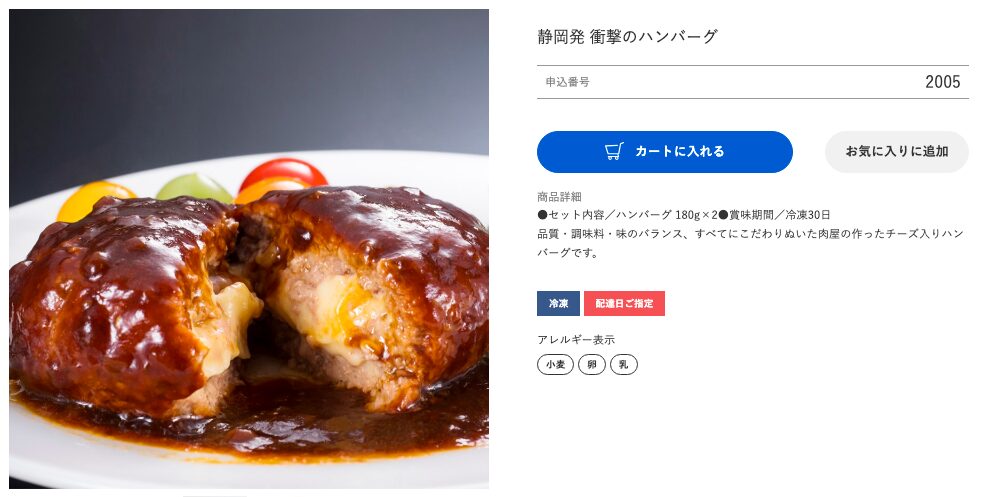
Task: Select the 小麦 allergy tag
Action: tap(555, 364)
